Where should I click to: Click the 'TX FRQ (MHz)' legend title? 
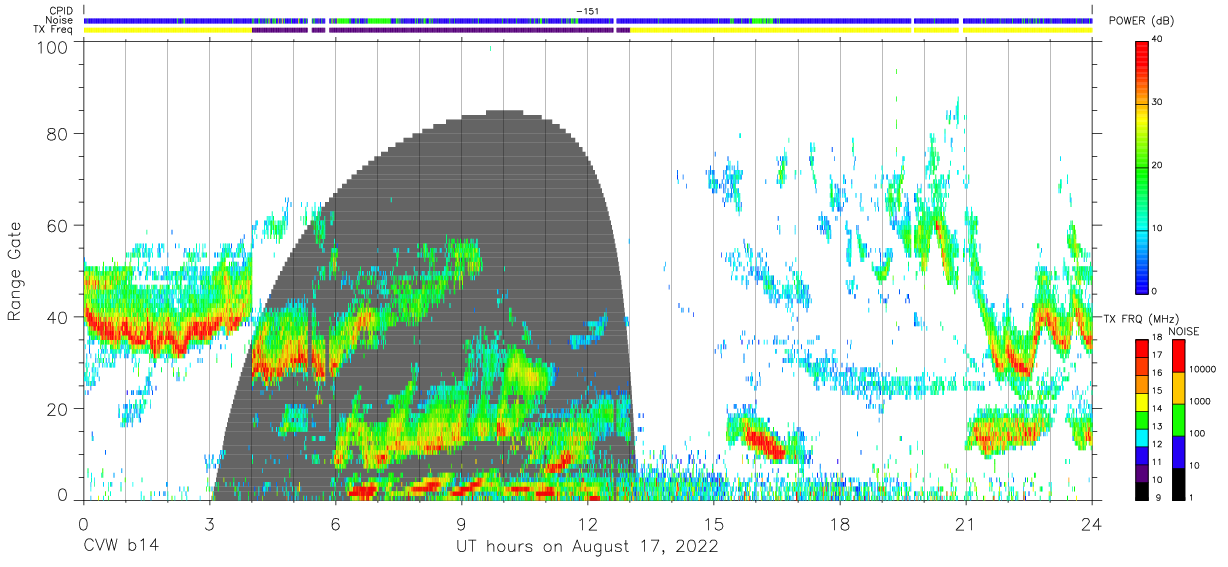[x=1139, y=318]
